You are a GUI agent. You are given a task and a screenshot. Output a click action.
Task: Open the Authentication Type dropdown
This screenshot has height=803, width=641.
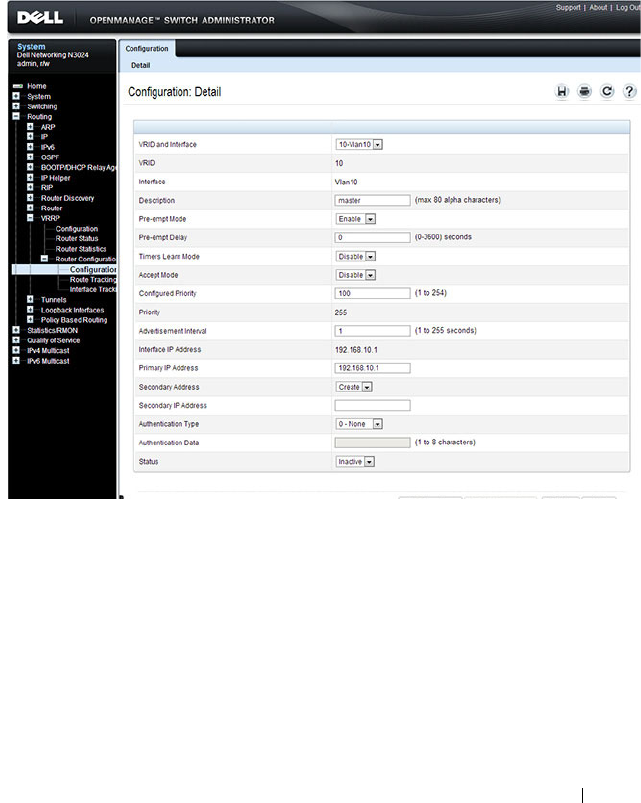(x=359, y=424)
